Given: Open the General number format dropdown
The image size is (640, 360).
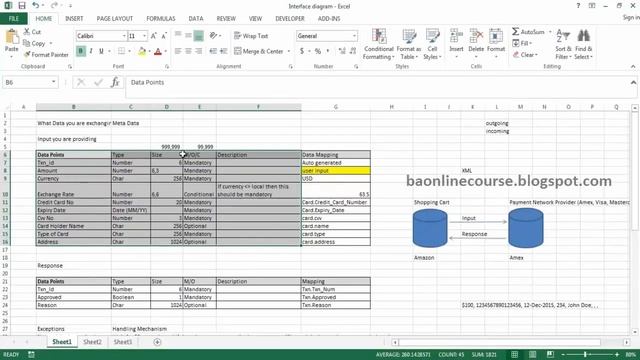Looking at the screenshot, I should 354,36.
